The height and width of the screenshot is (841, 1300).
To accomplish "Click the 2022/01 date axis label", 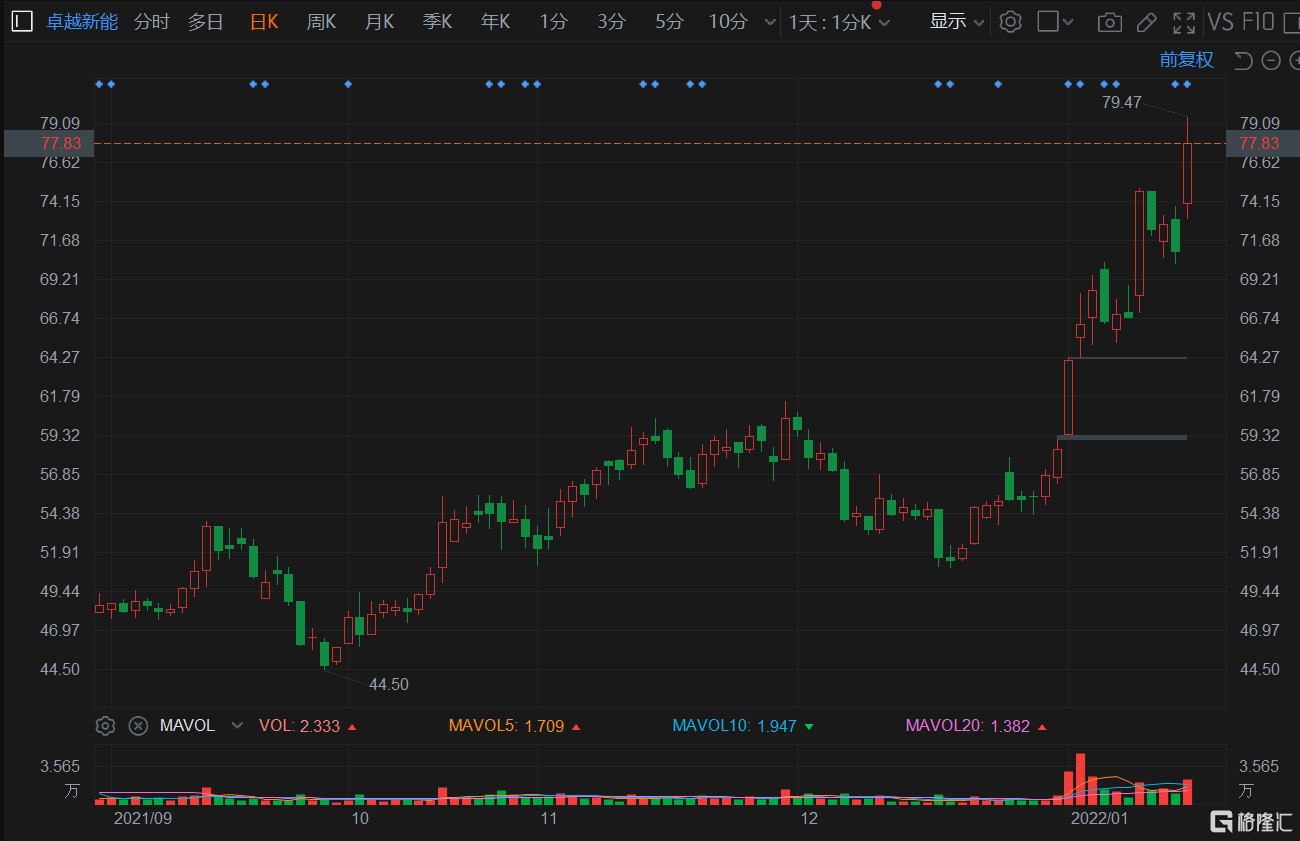I will click(1099, 818).
